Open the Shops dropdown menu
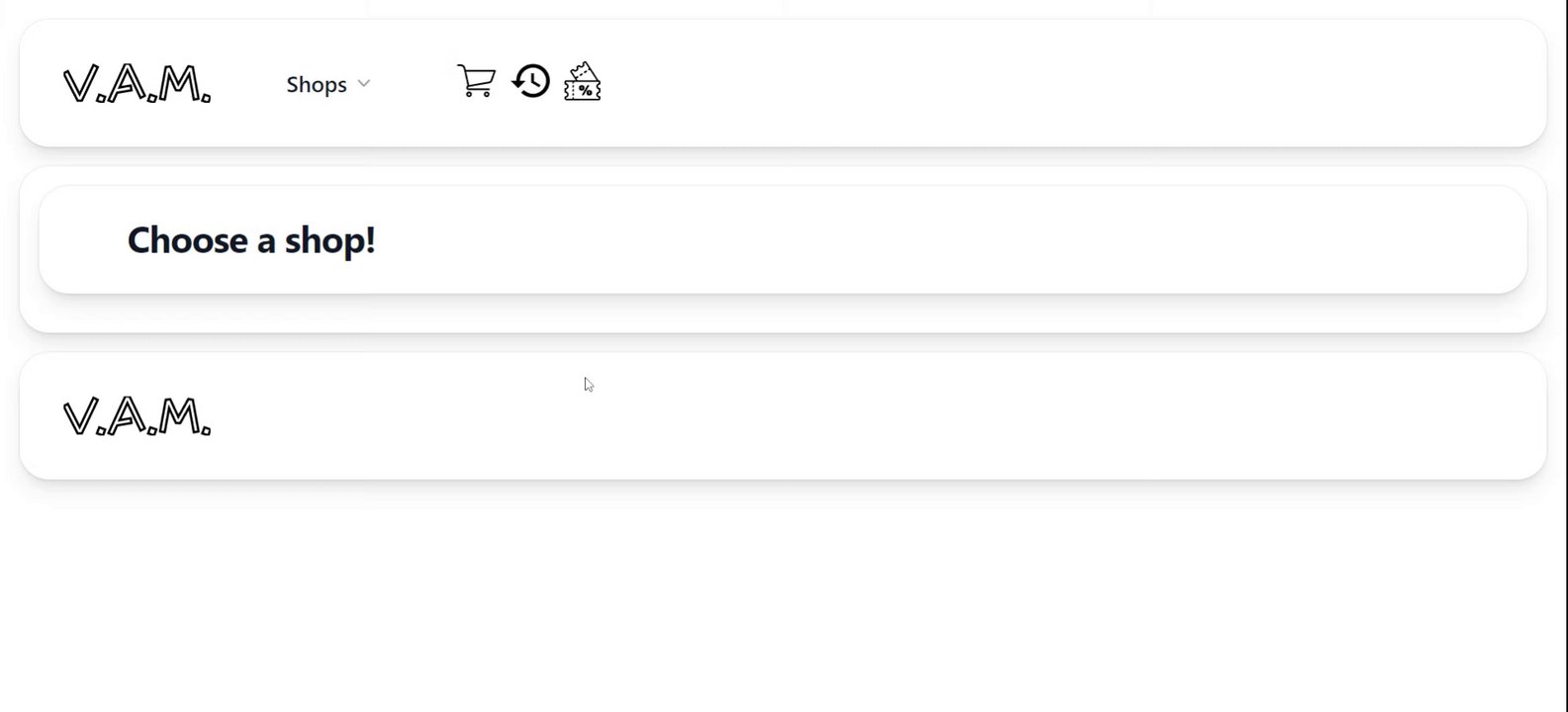This screenshot has width=1568, height=712. 327,84
